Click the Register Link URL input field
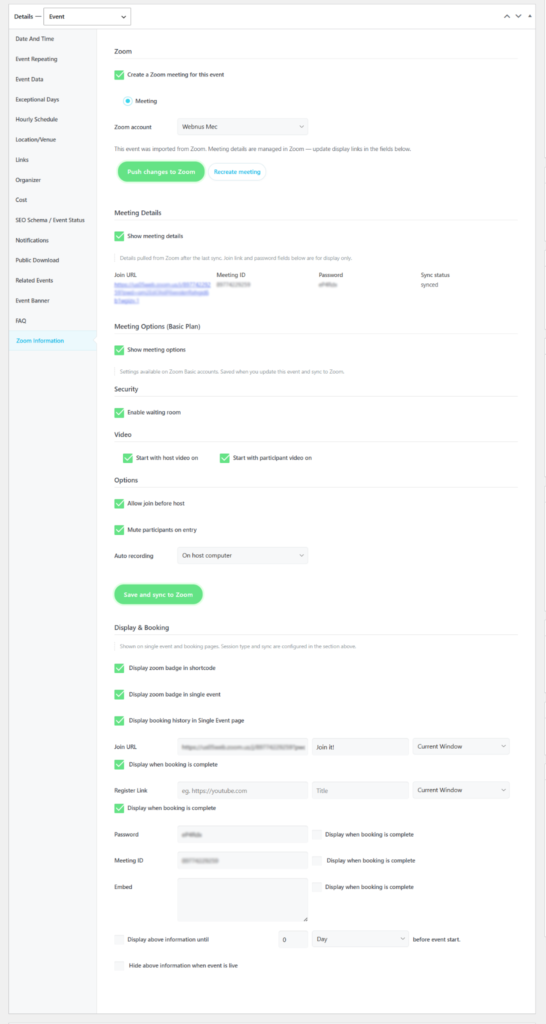The image size is (546, 1024). coord(242,790)
